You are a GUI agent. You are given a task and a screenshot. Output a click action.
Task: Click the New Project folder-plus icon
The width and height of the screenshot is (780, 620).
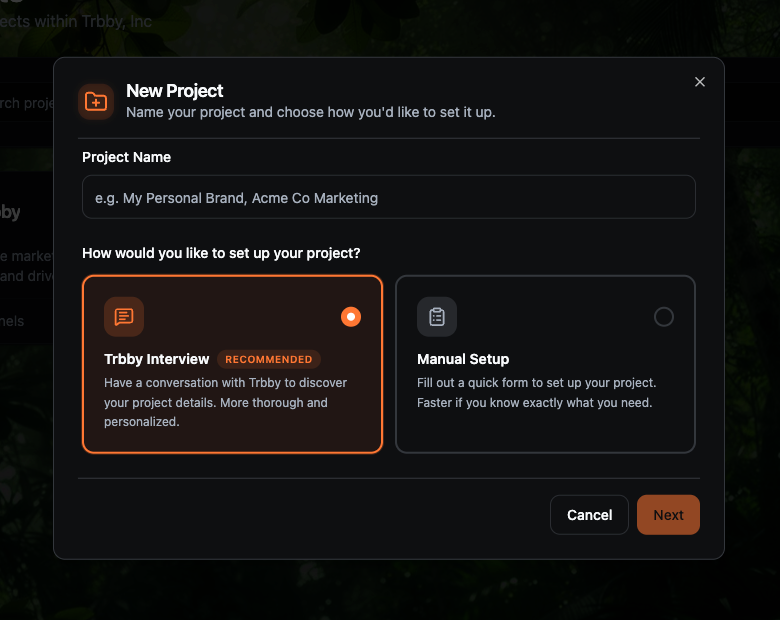tap(96, 101)
